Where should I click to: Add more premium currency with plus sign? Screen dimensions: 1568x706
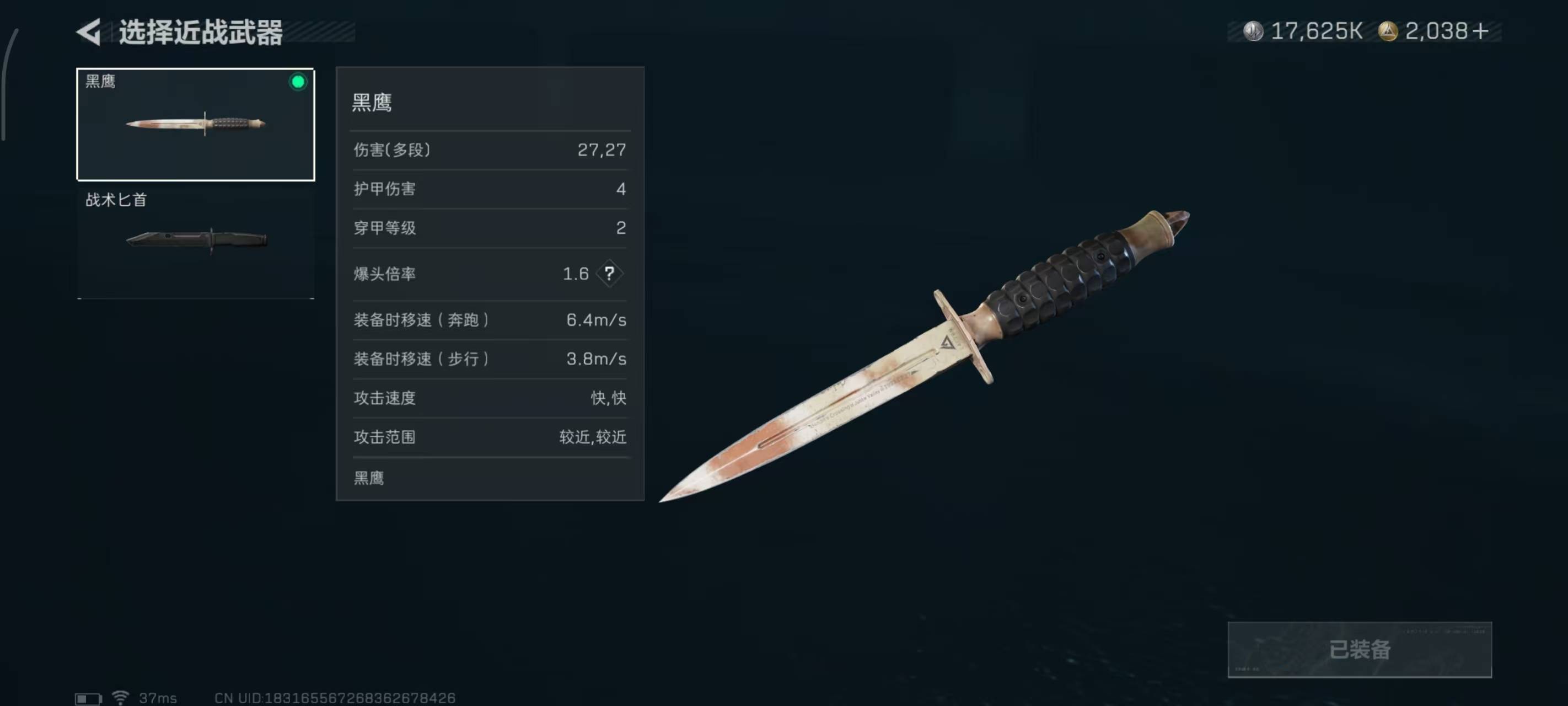[x=1480, y=31]
